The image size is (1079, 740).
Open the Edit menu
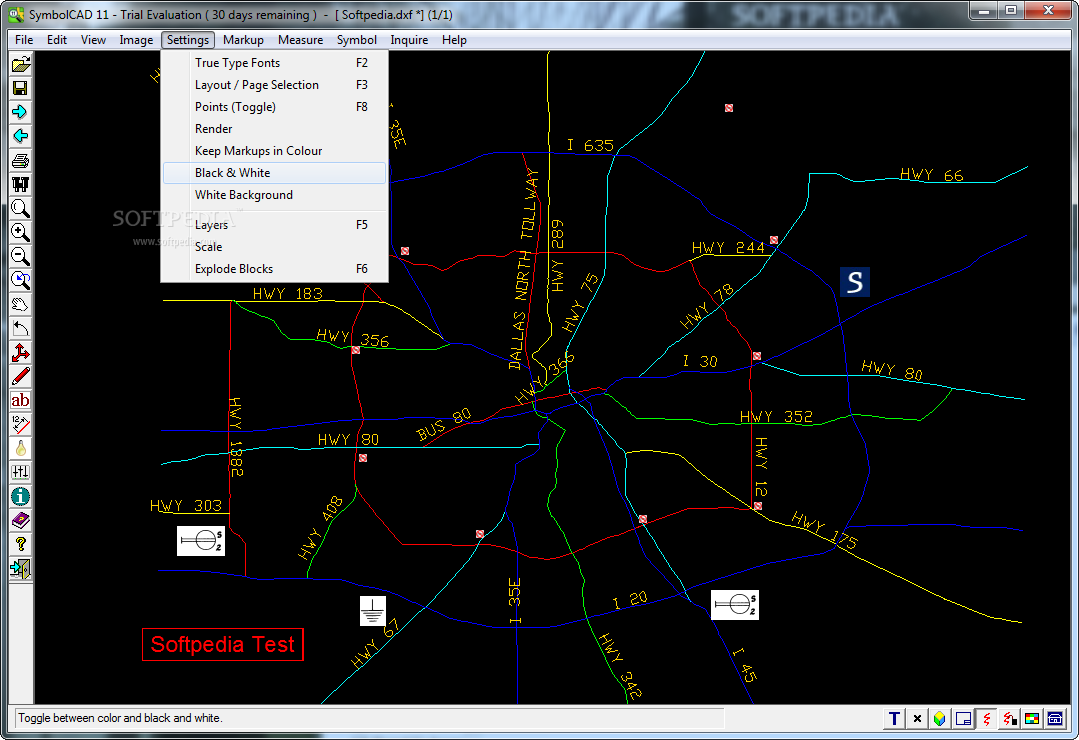(57, 40)
